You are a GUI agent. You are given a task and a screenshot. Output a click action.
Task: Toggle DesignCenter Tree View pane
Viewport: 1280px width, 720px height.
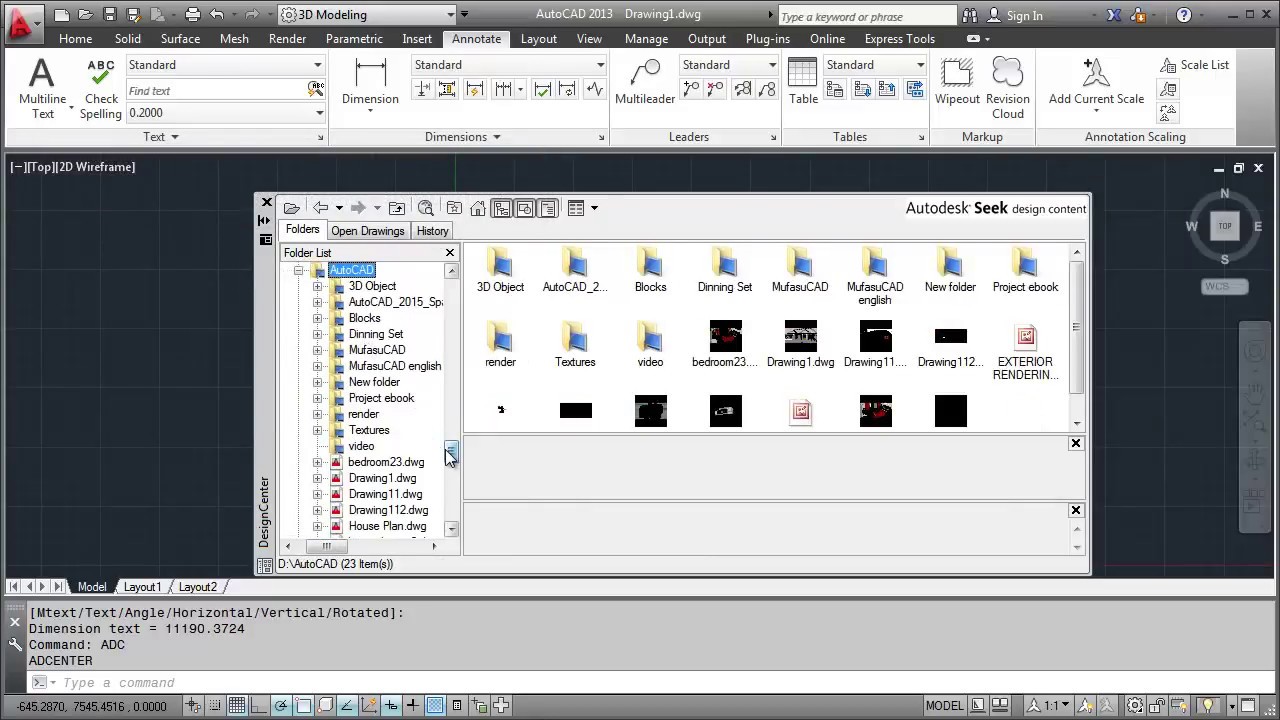[x=501, y=208]
